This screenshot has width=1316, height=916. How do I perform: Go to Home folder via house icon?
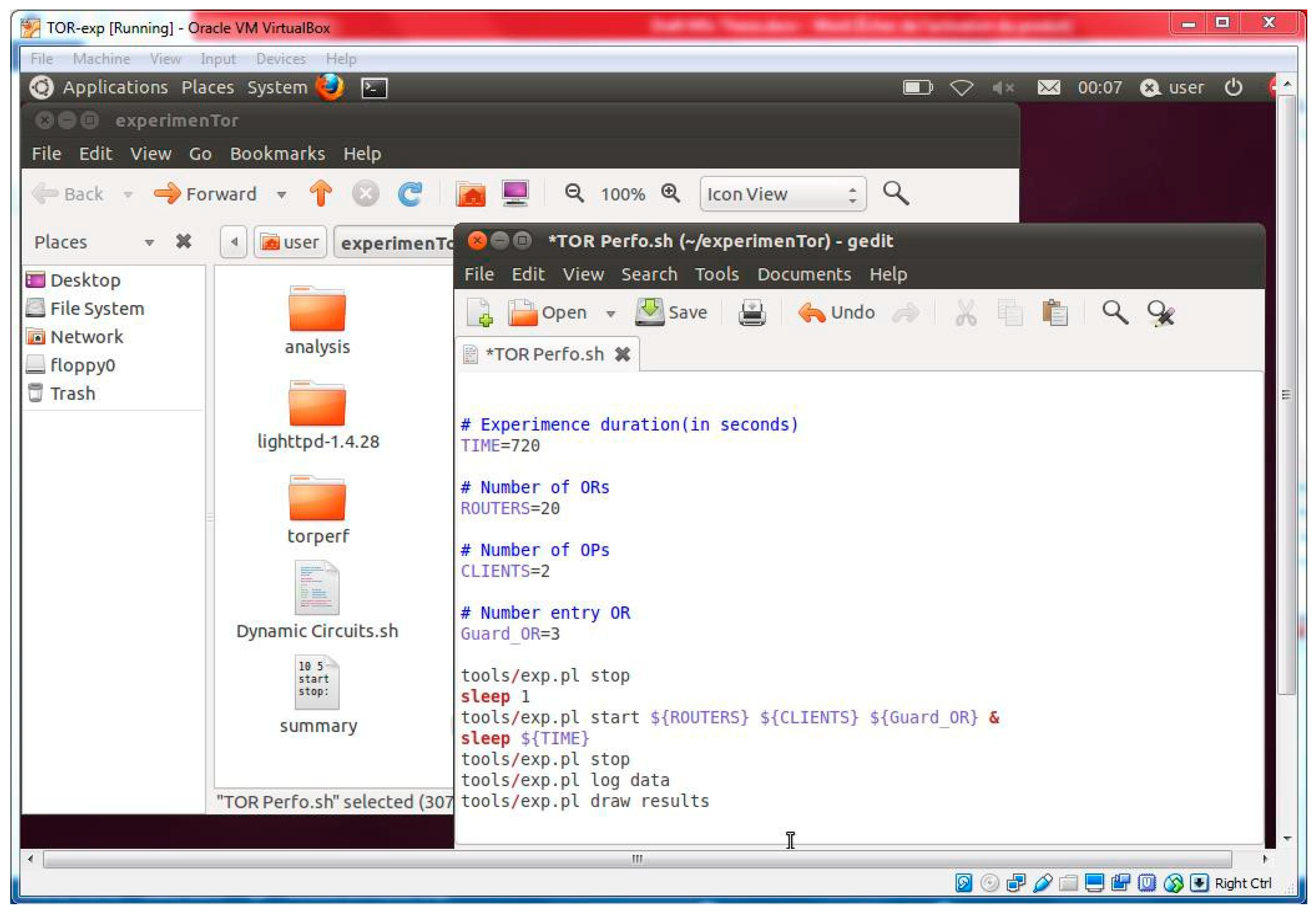pyautogui.click(x=470, y=194)
